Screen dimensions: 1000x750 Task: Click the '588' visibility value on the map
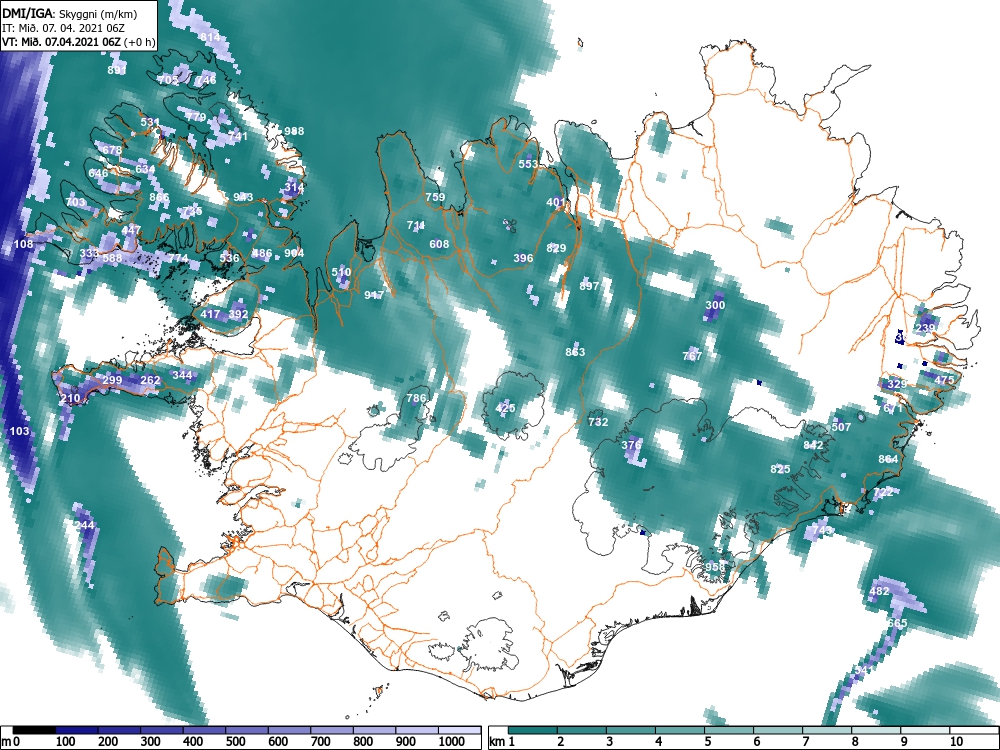click(112, 258)
